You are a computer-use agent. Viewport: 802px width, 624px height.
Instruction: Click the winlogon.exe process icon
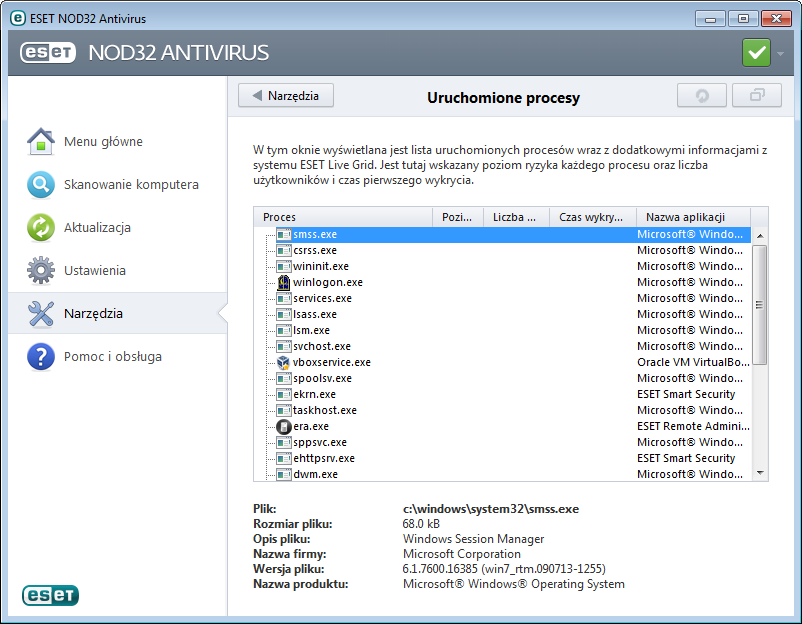283,282
